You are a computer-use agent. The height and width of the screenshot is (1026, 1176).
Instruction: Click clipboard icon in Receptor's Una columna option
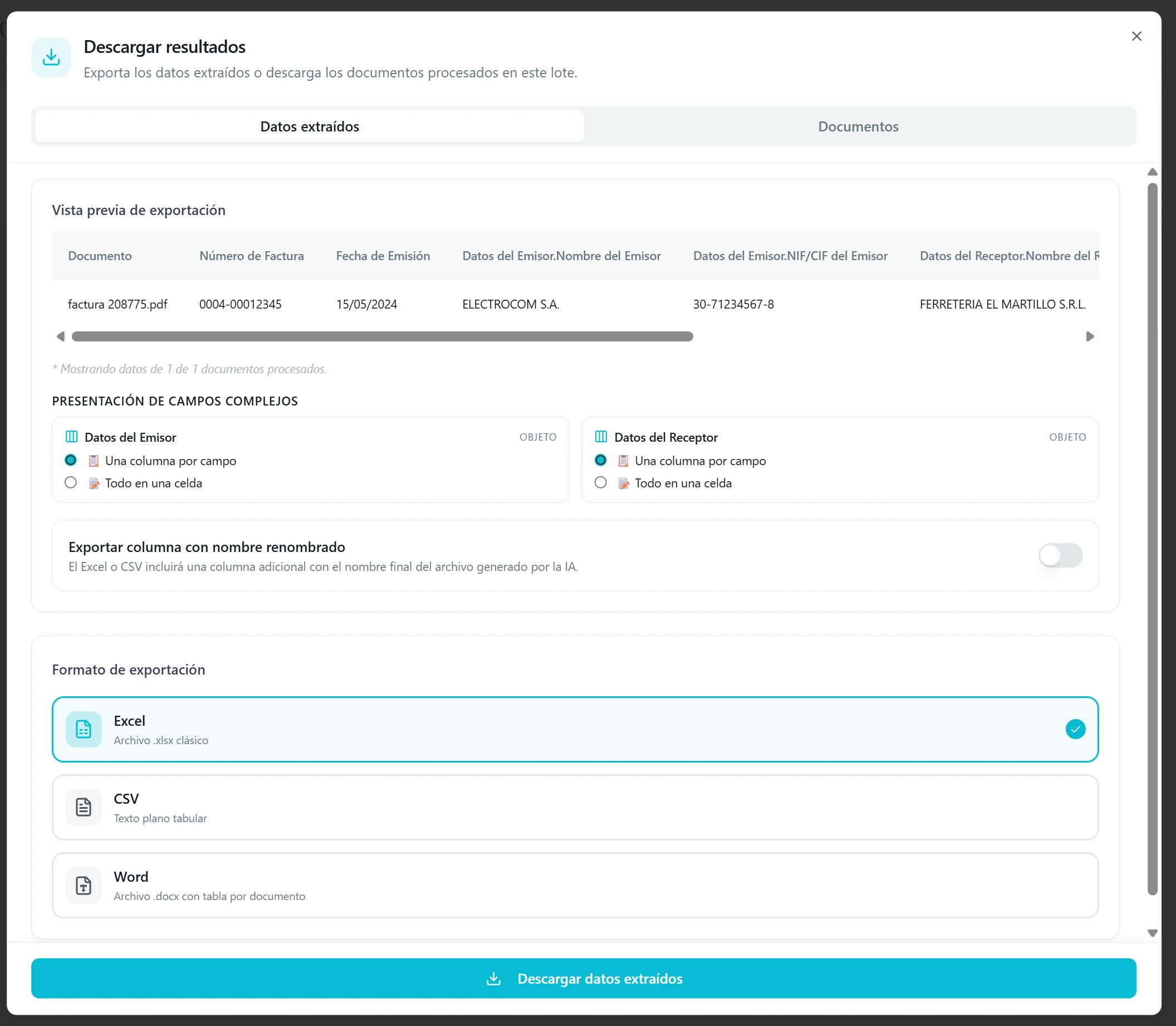(624, 461)
